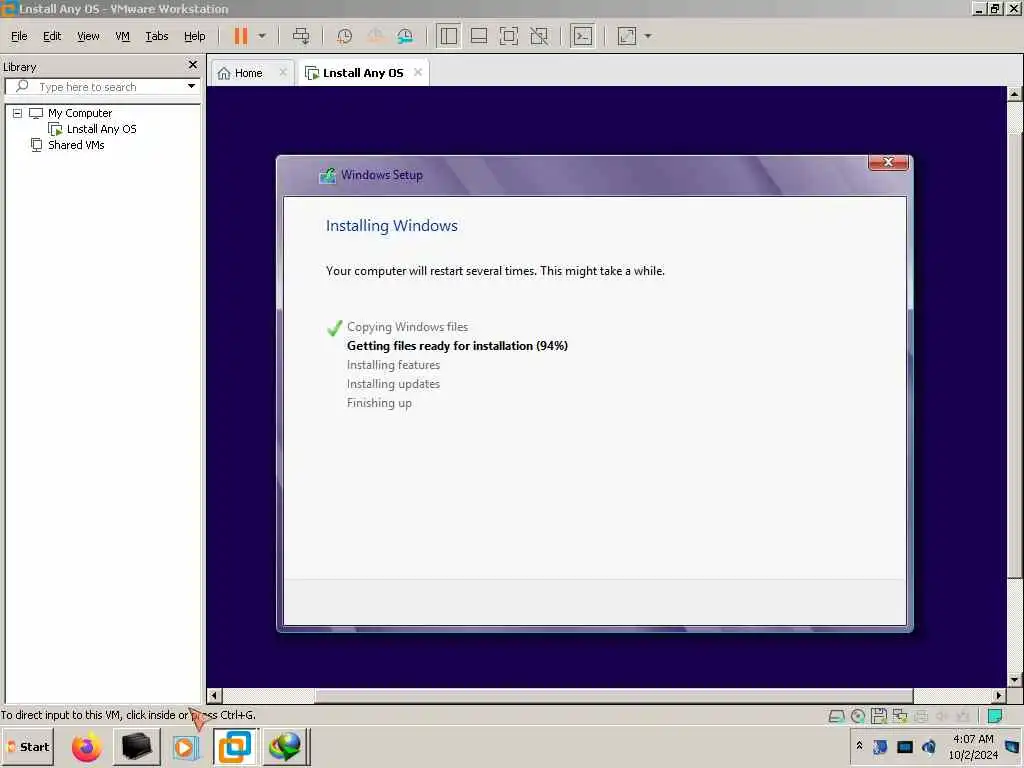Open the library search dropdown arrow
Image resolution: width=1024 pixels, height=768 pixels.
coord(191,86)
